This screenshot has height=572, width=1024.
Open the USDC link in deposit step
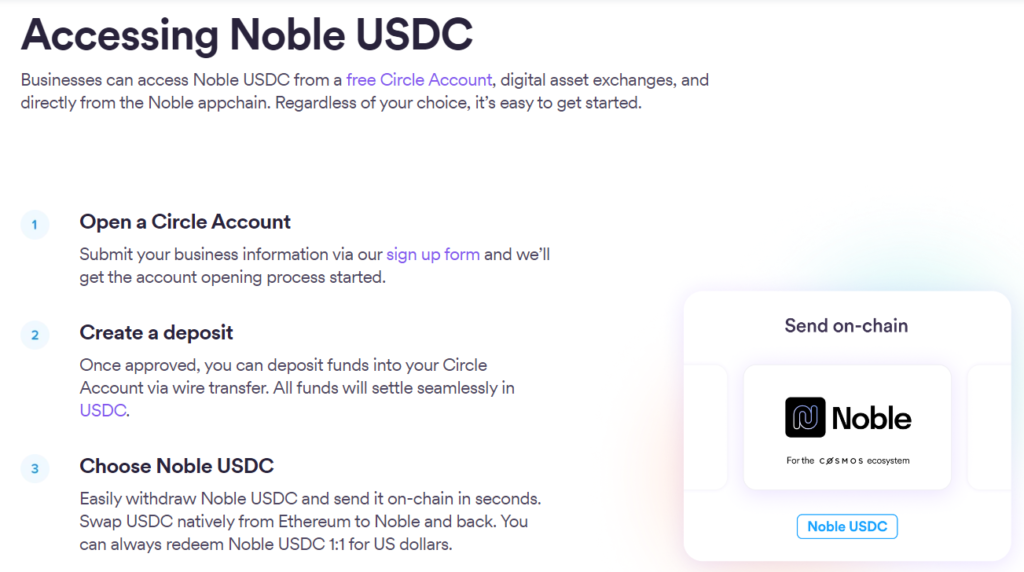click(x=103, y=410)
